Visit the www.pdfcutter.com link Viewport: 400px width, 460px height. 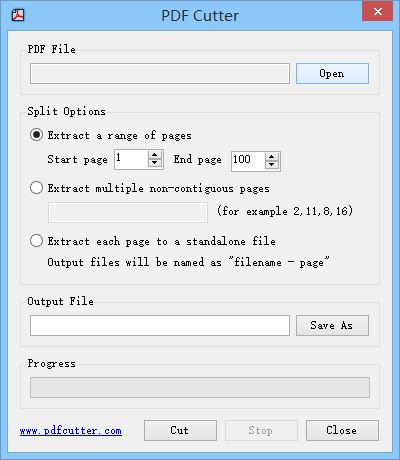click(x=71, y=431)
